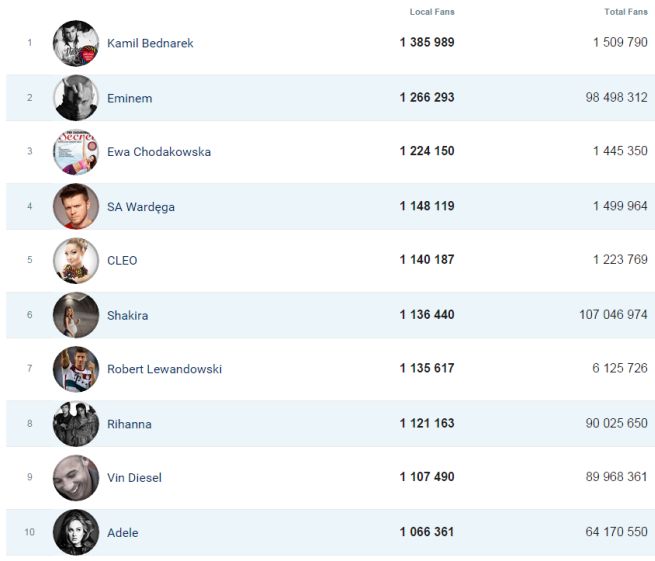
Task: Visit the SA Wardęga page link
Action: tap(141, 207)
